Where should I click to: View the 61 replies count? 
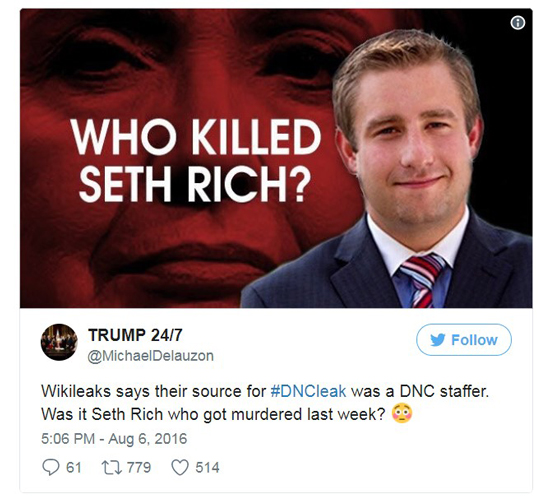pos(74,467)
